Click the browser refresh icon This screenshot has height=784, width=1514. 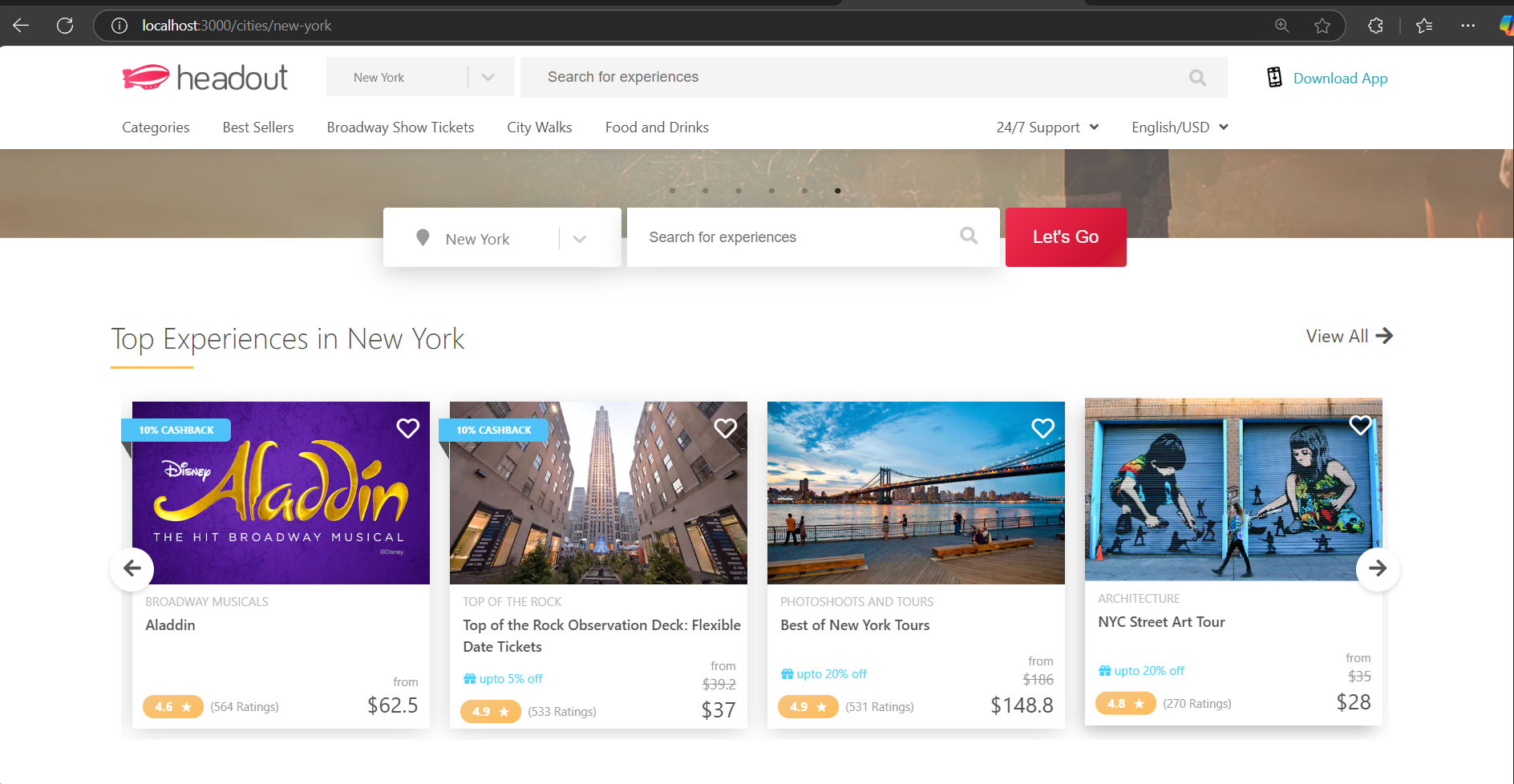65,26
